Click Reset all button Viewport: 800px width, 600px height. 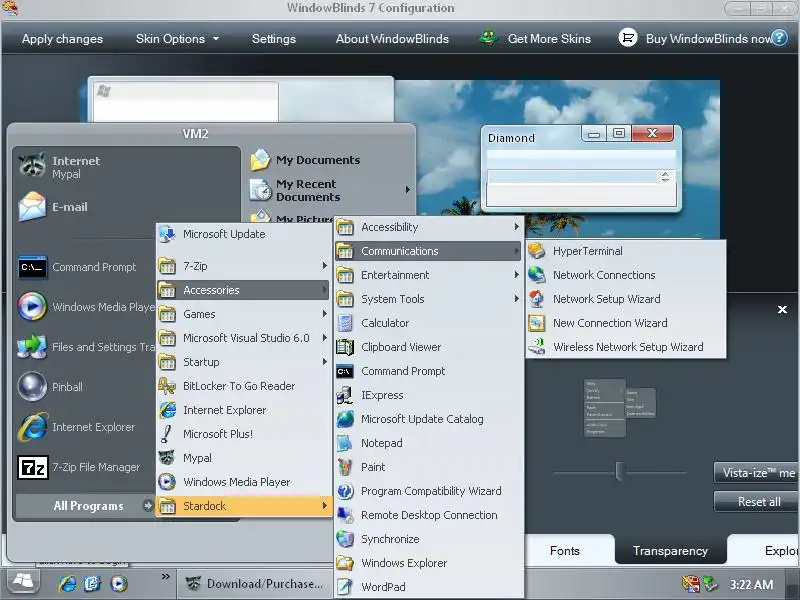tap(757, 502)
